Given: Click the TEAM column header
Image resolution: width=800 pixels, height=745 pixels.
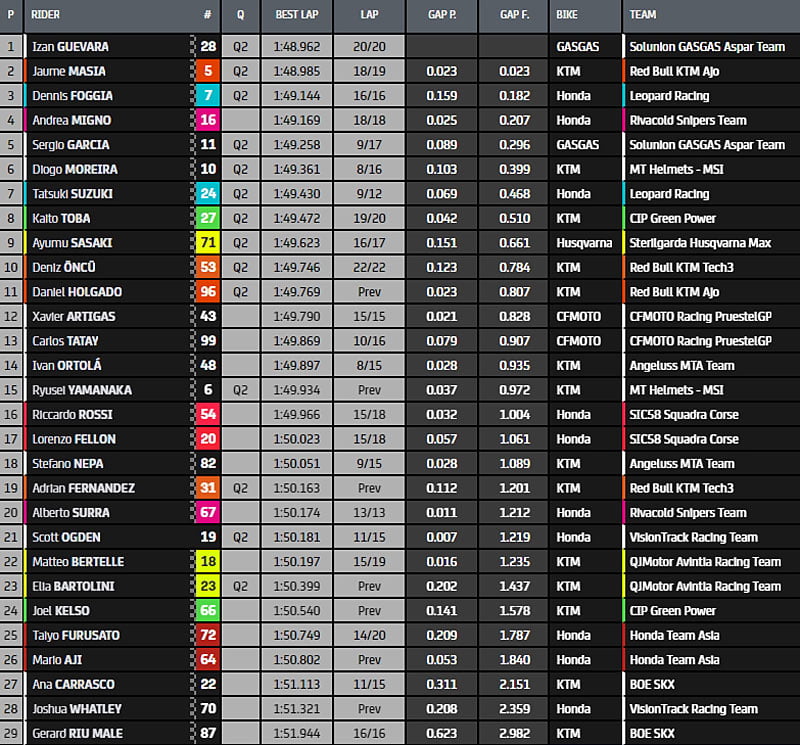Looking at the screenshot, I should tap(644, 15).
